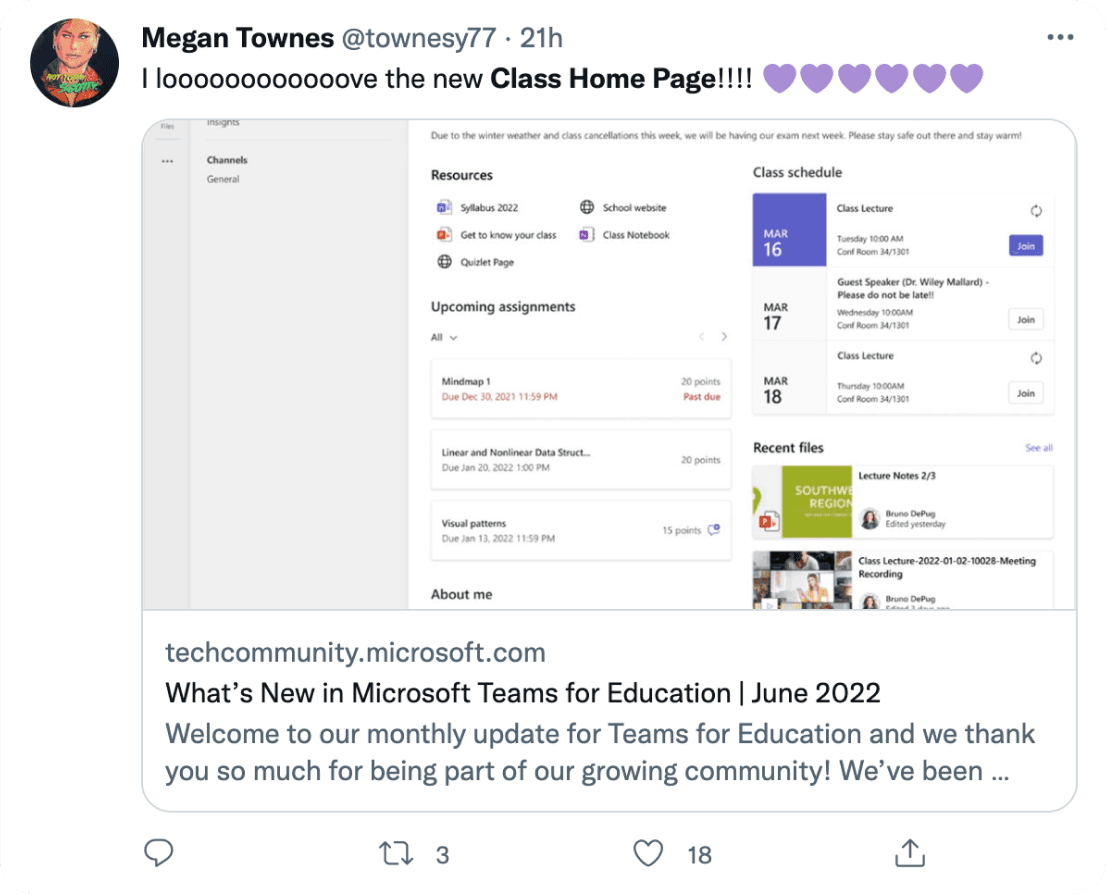
Task: Click the previous assignments chevron arrow
Action: (702, 337)
